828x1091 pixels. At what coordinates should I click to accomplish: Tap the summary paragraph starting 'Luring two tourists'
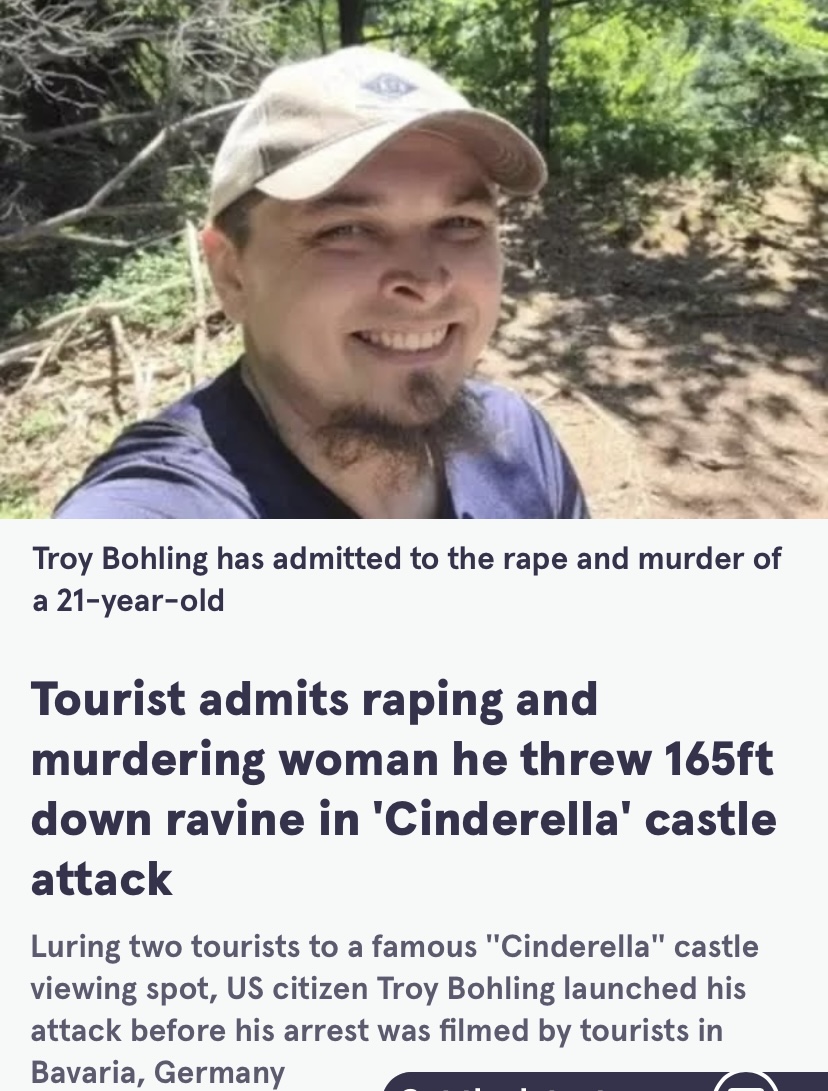(x=395, y=1009)
